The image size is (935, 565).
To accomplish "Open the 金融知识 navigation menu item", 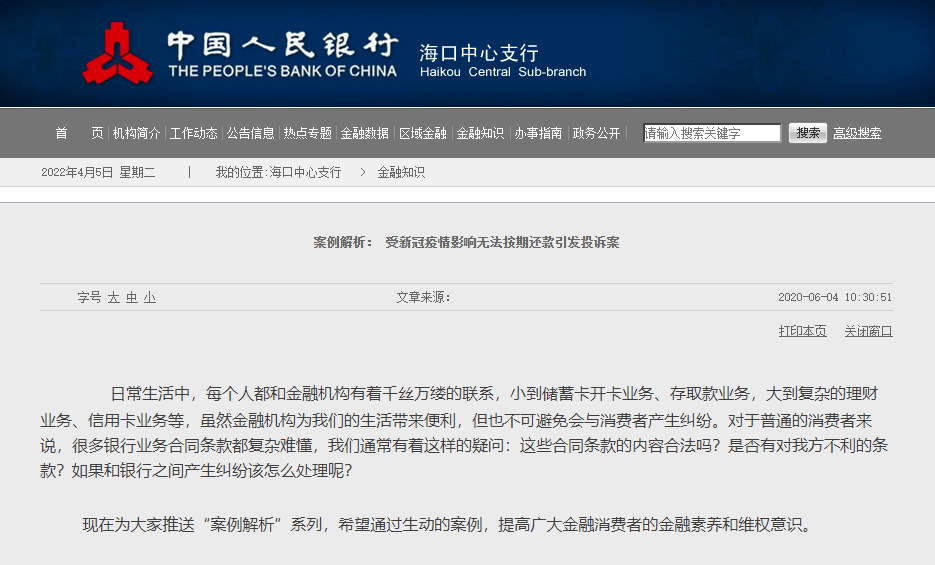I will click(480, 133).
